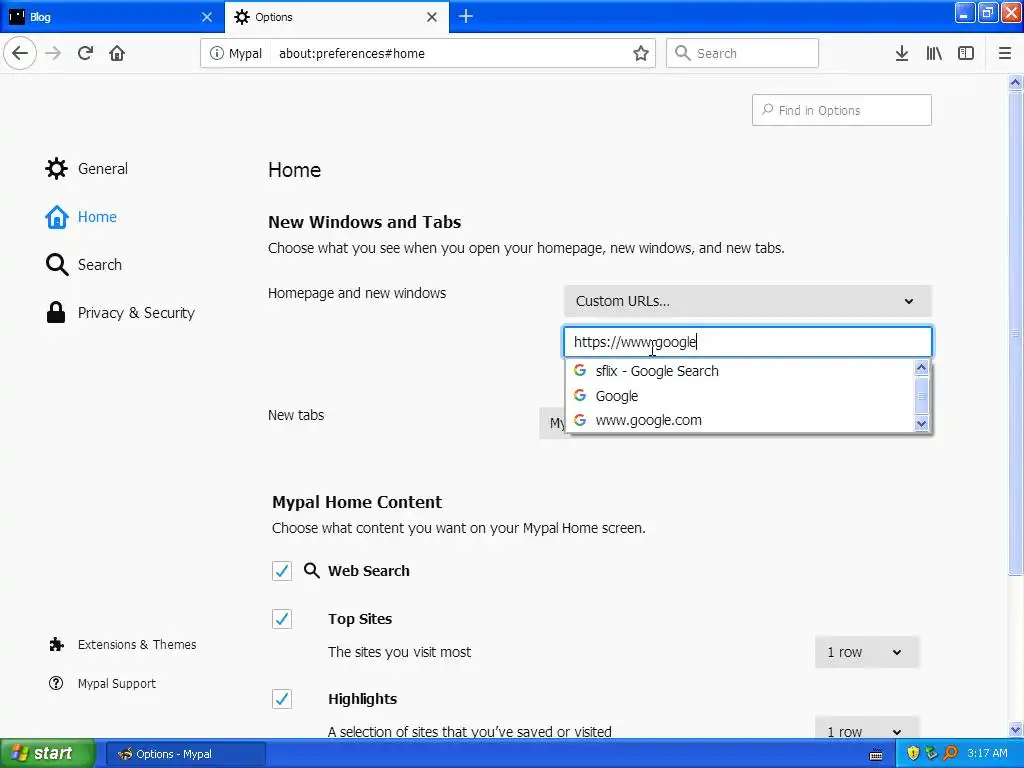Open the Highlights rows dropdown
The width and height of the screenshot is (1024, 768).
coord(867,730)
